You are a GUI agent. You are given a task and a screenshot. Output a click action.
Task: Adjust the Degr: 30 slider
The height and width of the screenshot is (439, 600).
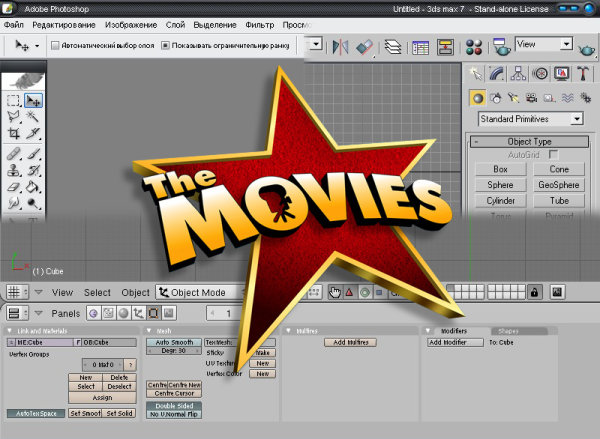click(174, 351)
